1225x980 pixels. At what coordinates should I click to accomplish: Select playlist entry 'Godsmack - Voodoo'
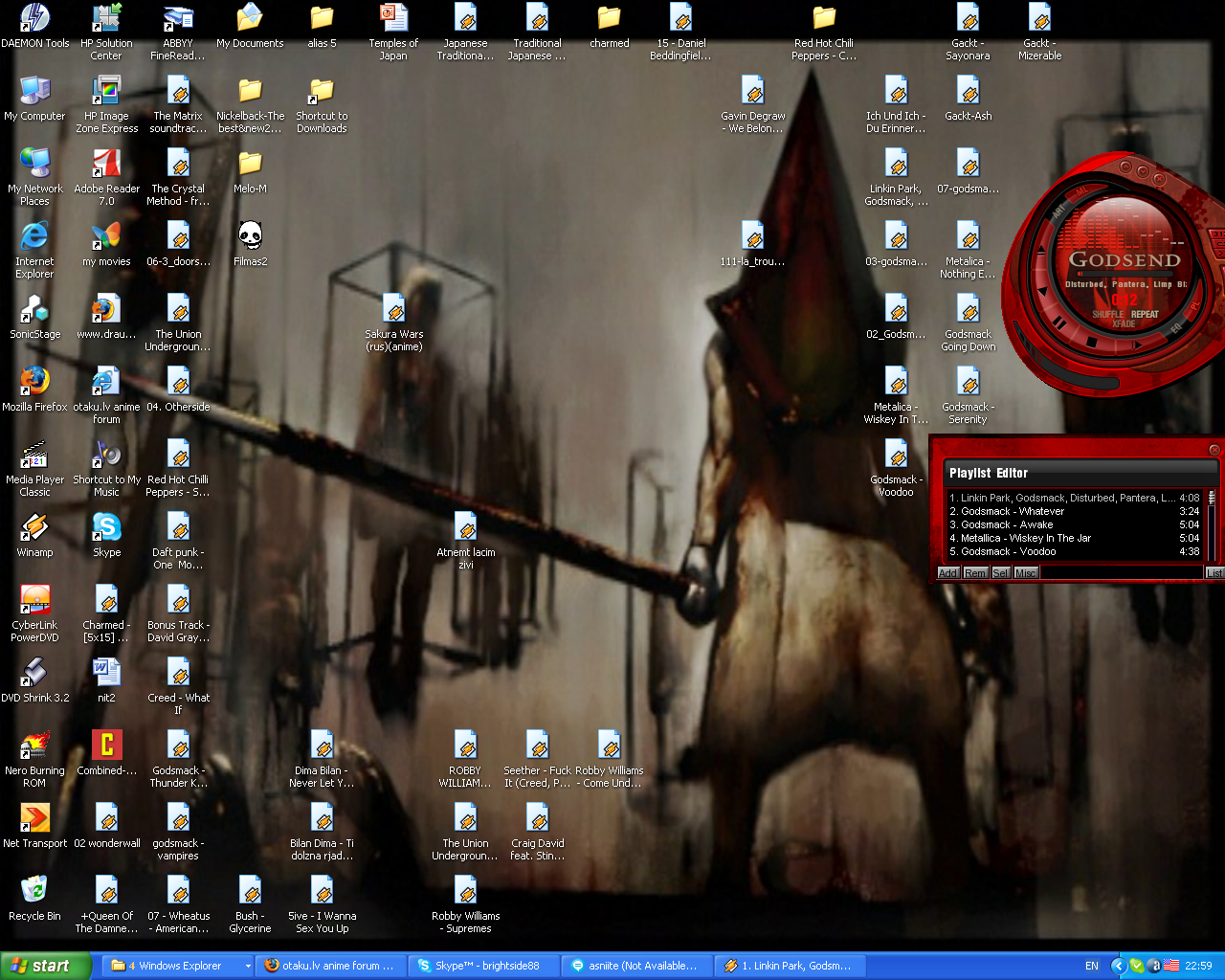[x=1074, y=551]
